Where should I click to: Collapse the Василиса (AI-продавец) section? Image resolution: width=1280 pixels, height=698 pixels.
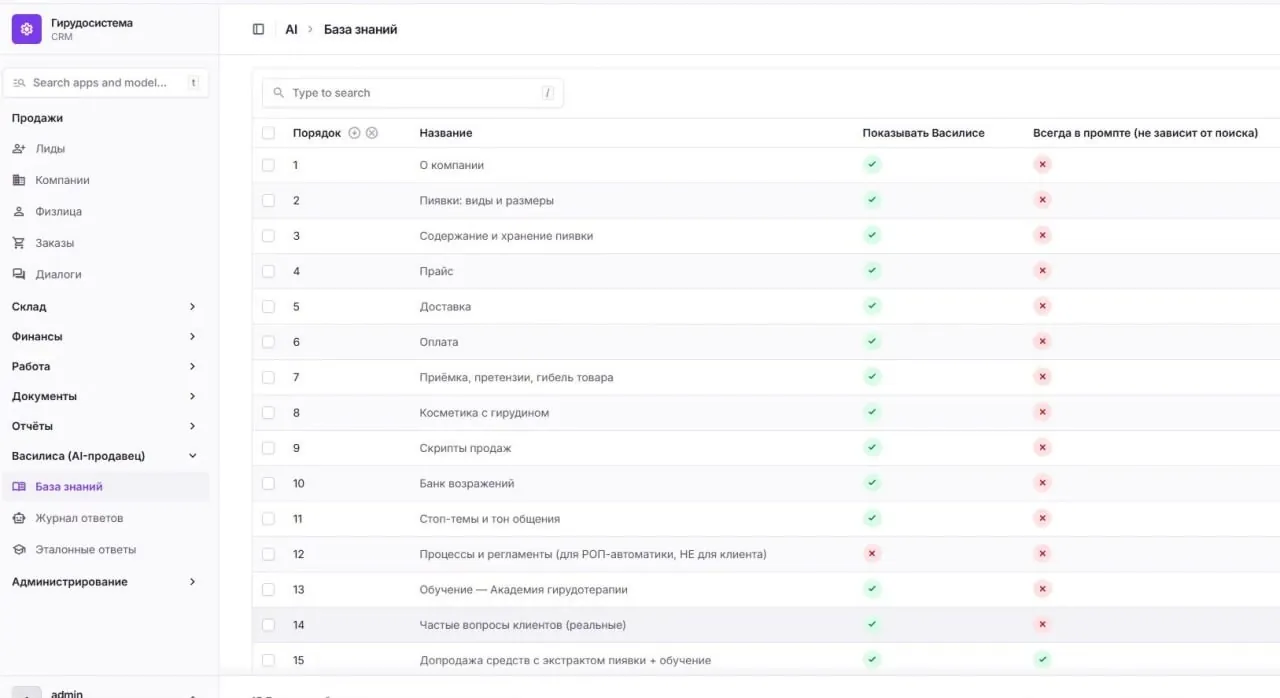pyautogui.click(x=104, y=456)
